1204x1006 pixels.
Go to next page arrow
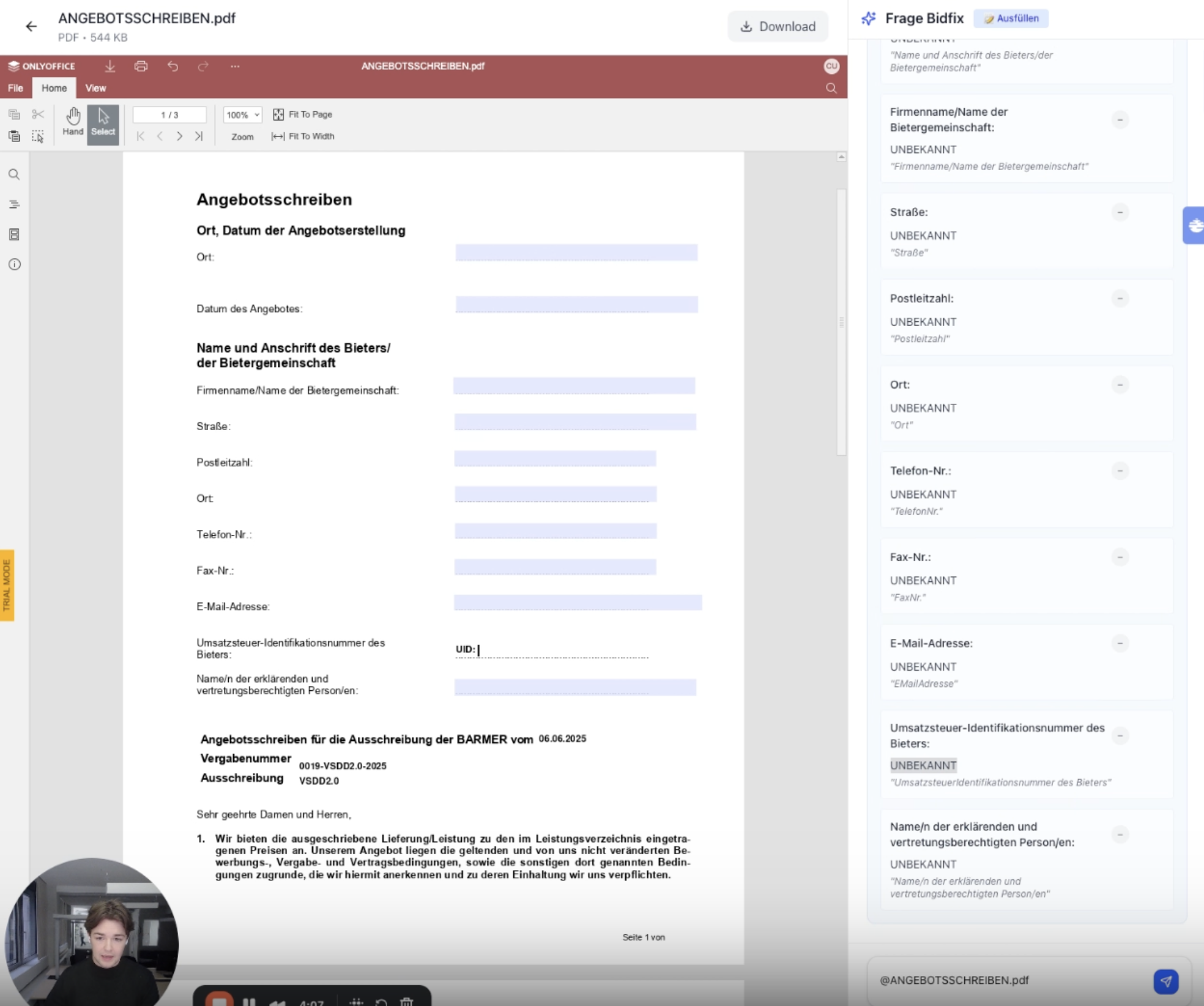(x=179, y=136)
